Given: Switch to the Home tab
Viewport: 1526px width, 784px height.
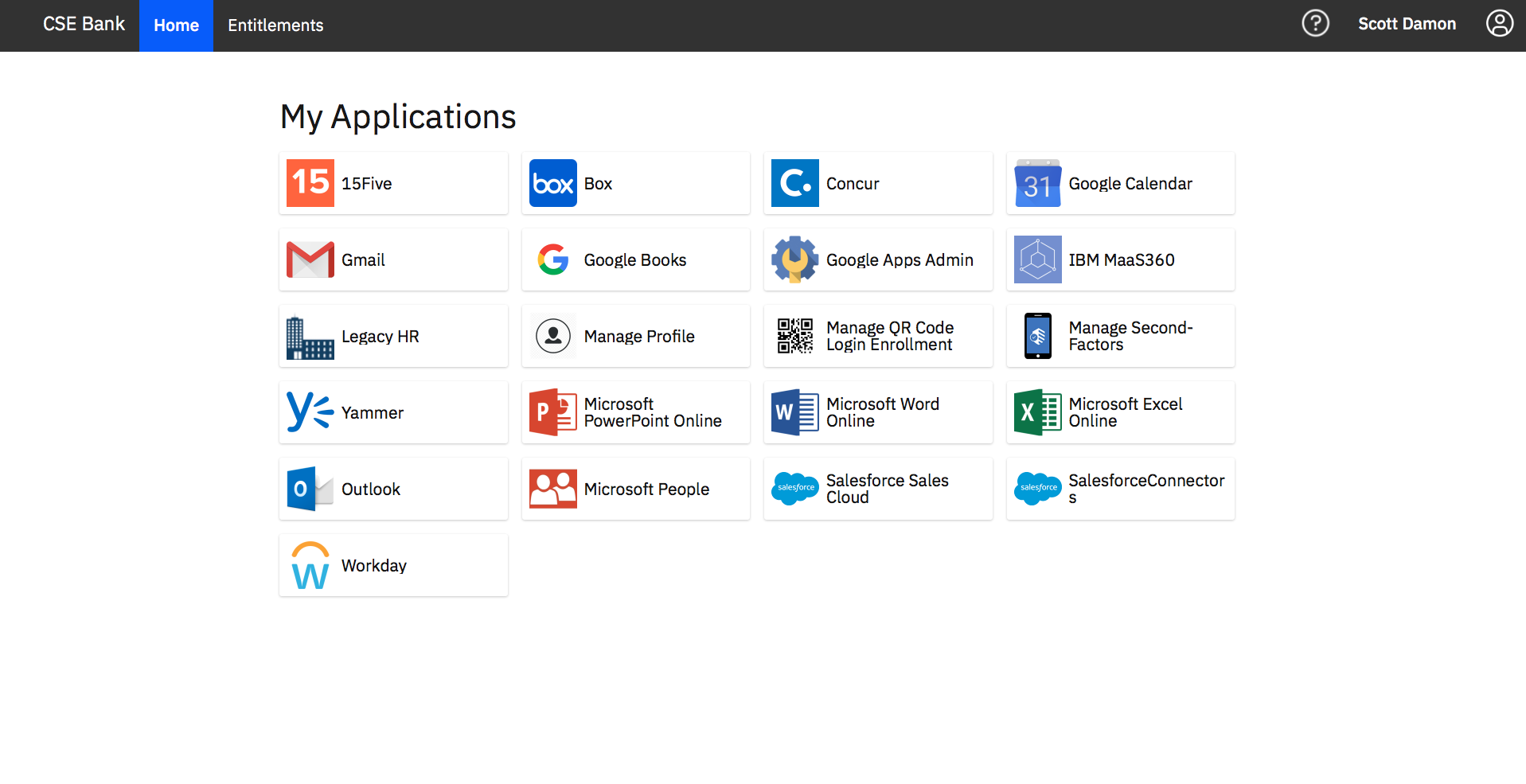Looking at the screenshot, I should (176, 25).
